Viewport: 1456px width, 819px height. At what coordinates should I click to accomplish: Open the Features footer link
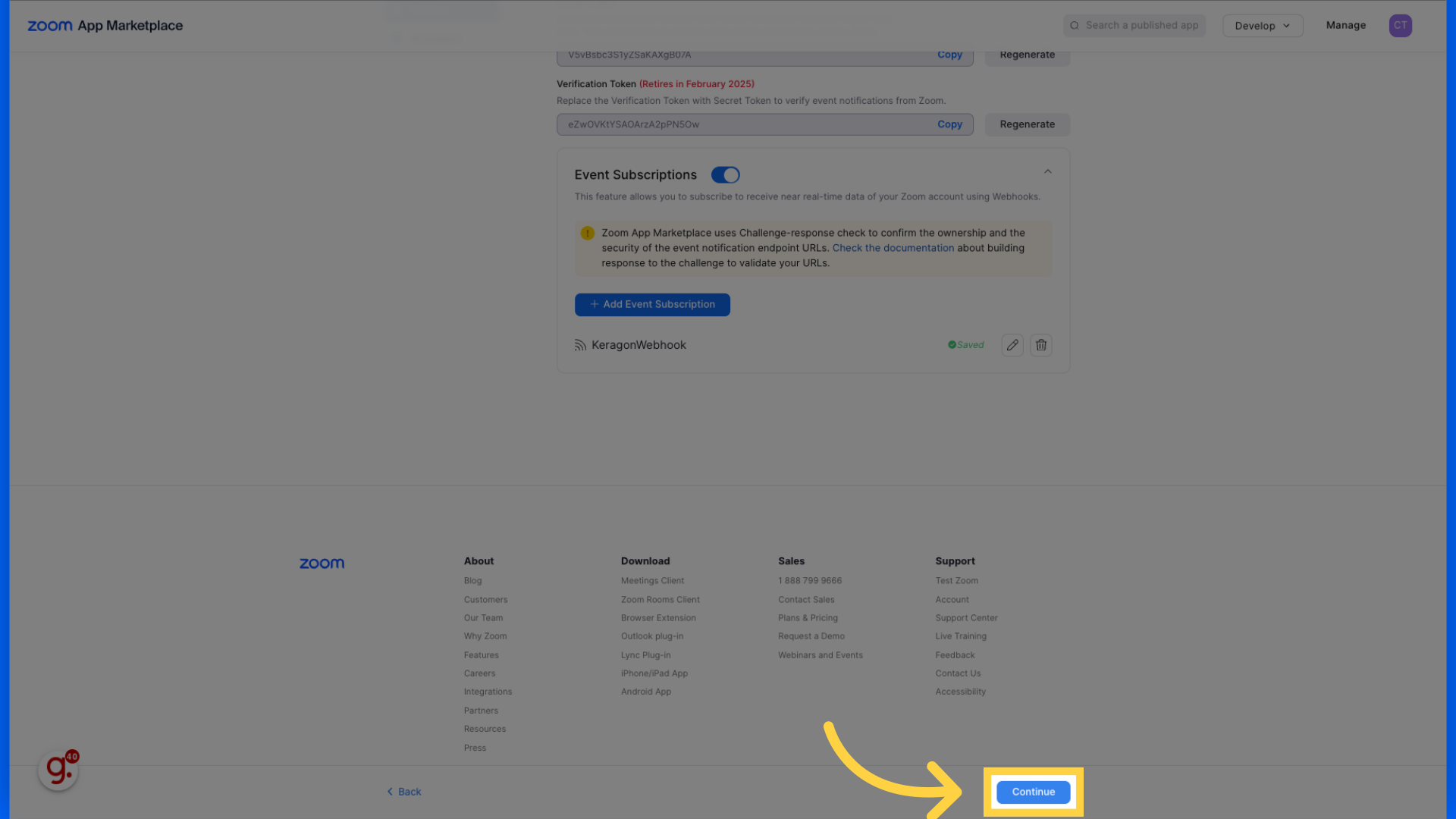pyautogui.click(x=482, y=655)
